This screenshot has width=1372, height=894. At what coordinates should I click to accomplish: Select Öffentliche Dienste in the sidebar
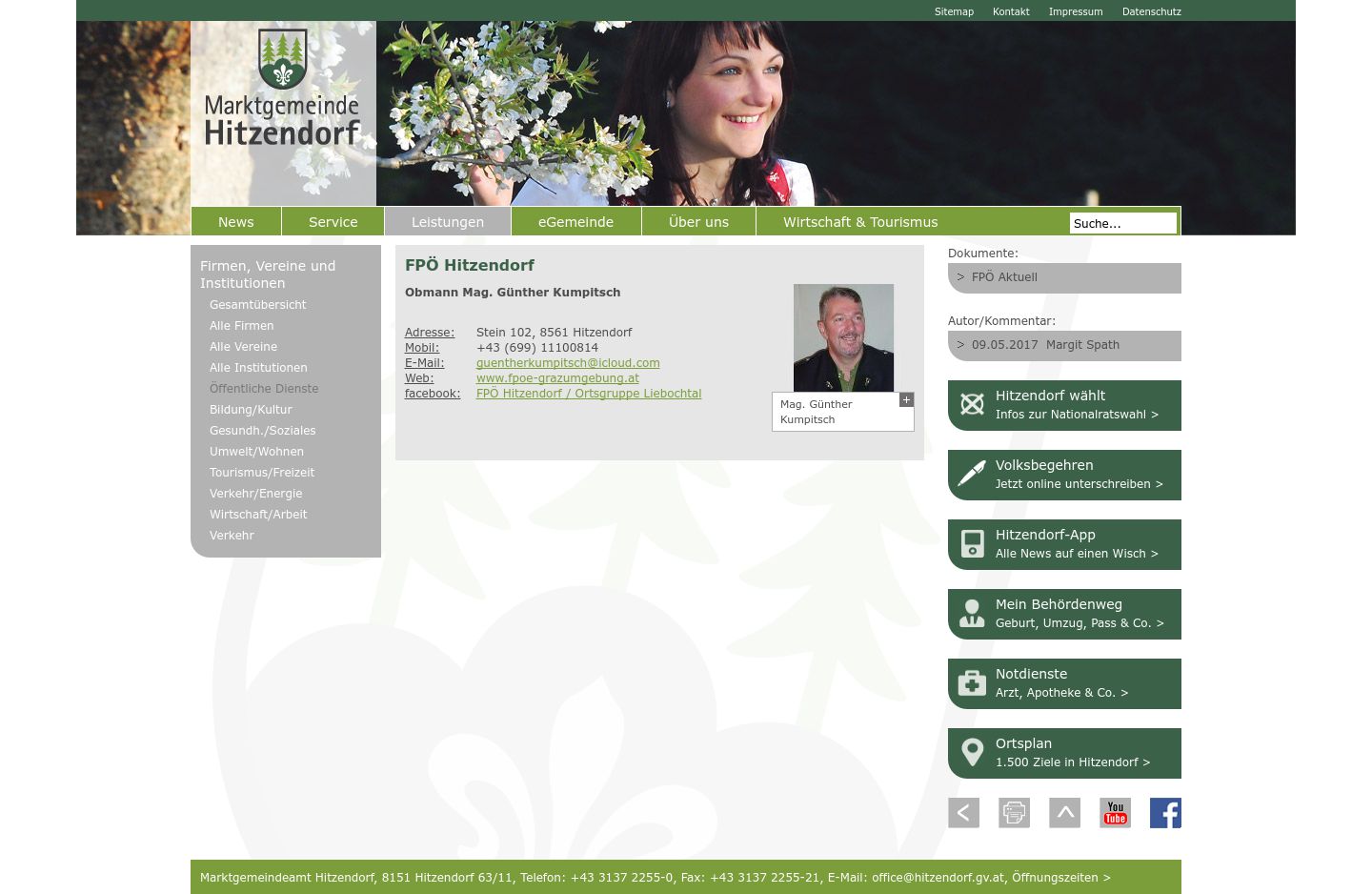coord(264,389)
